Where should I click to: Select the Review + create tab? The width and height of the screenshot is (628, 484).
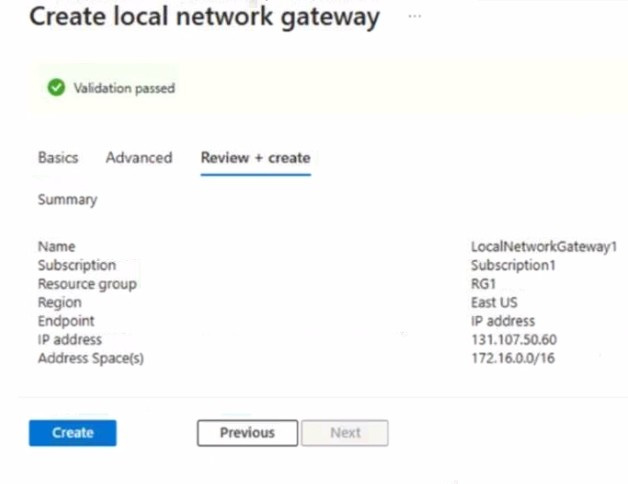(256, 158)
